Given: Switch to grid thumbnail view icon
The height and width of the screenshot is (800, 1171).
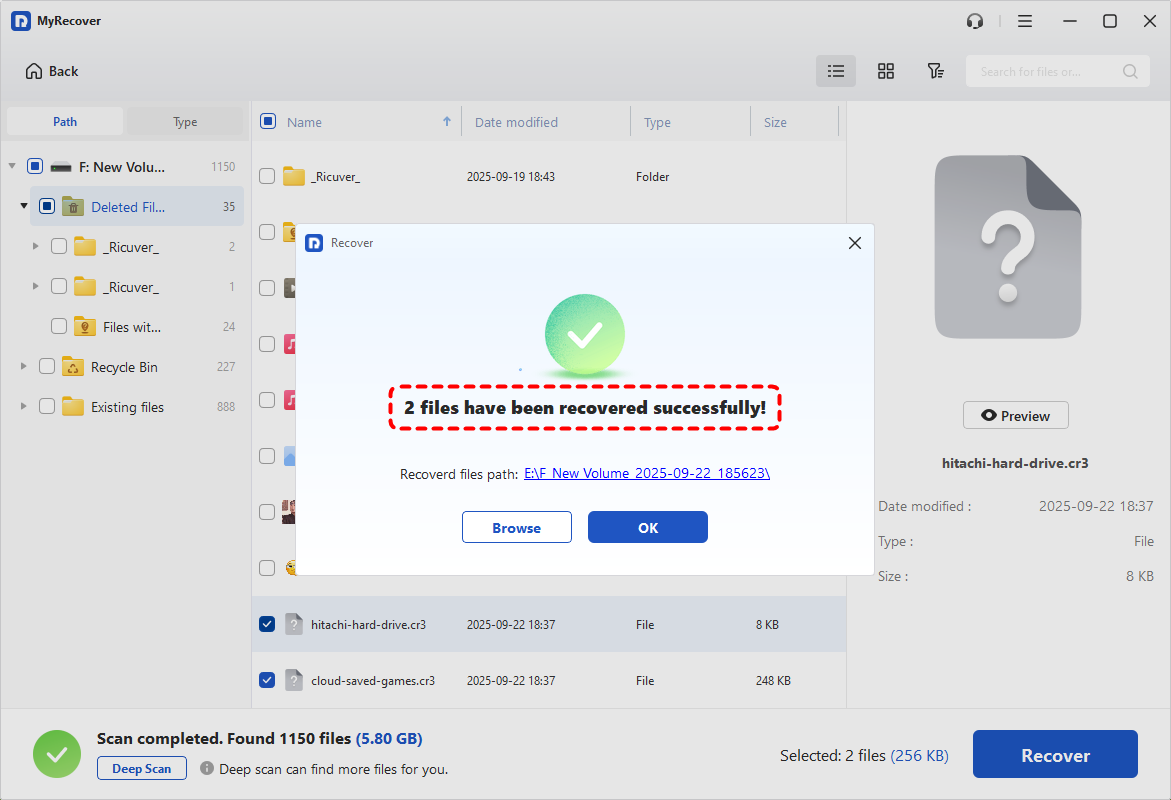Looking at the screenshot, I should point(886,71).
